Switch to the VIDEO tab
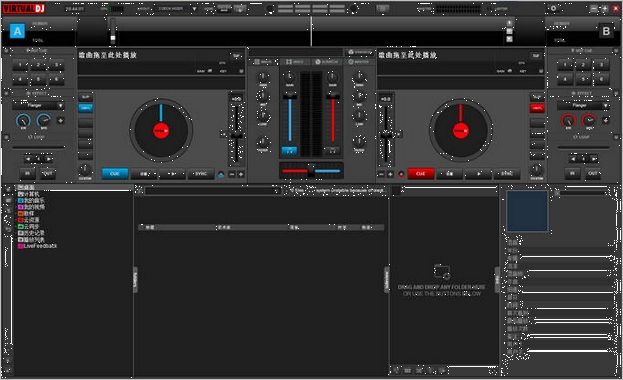623x380 pixels. click(295, 62)
